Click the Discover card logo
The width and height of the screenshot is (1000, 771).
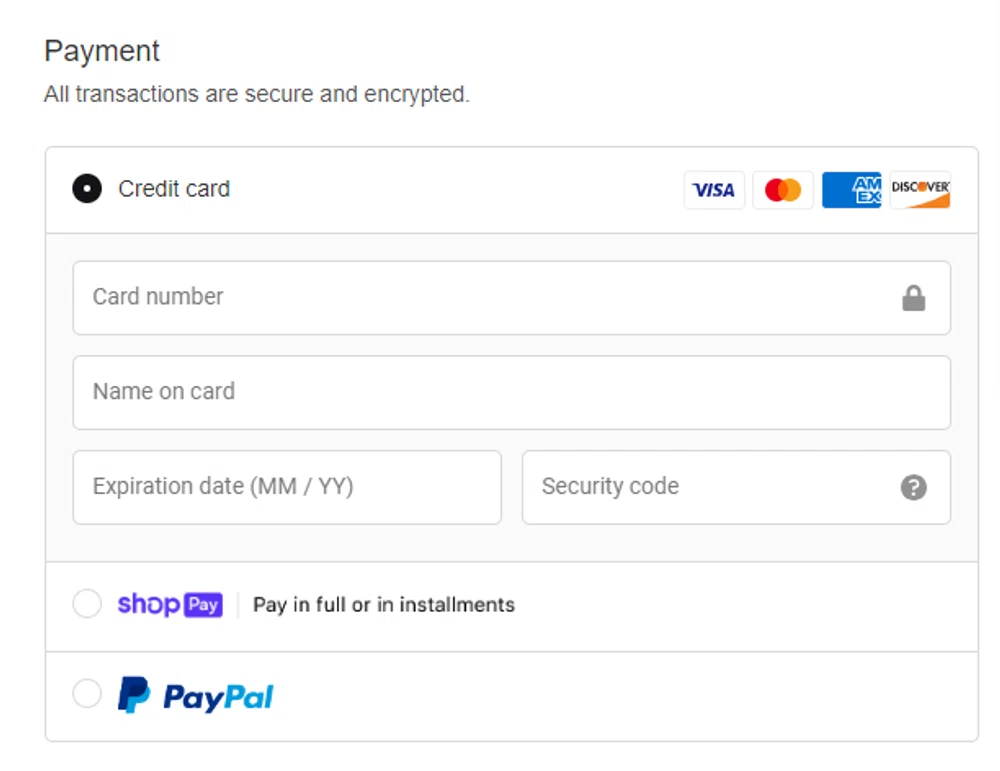[x=920, y=190]
